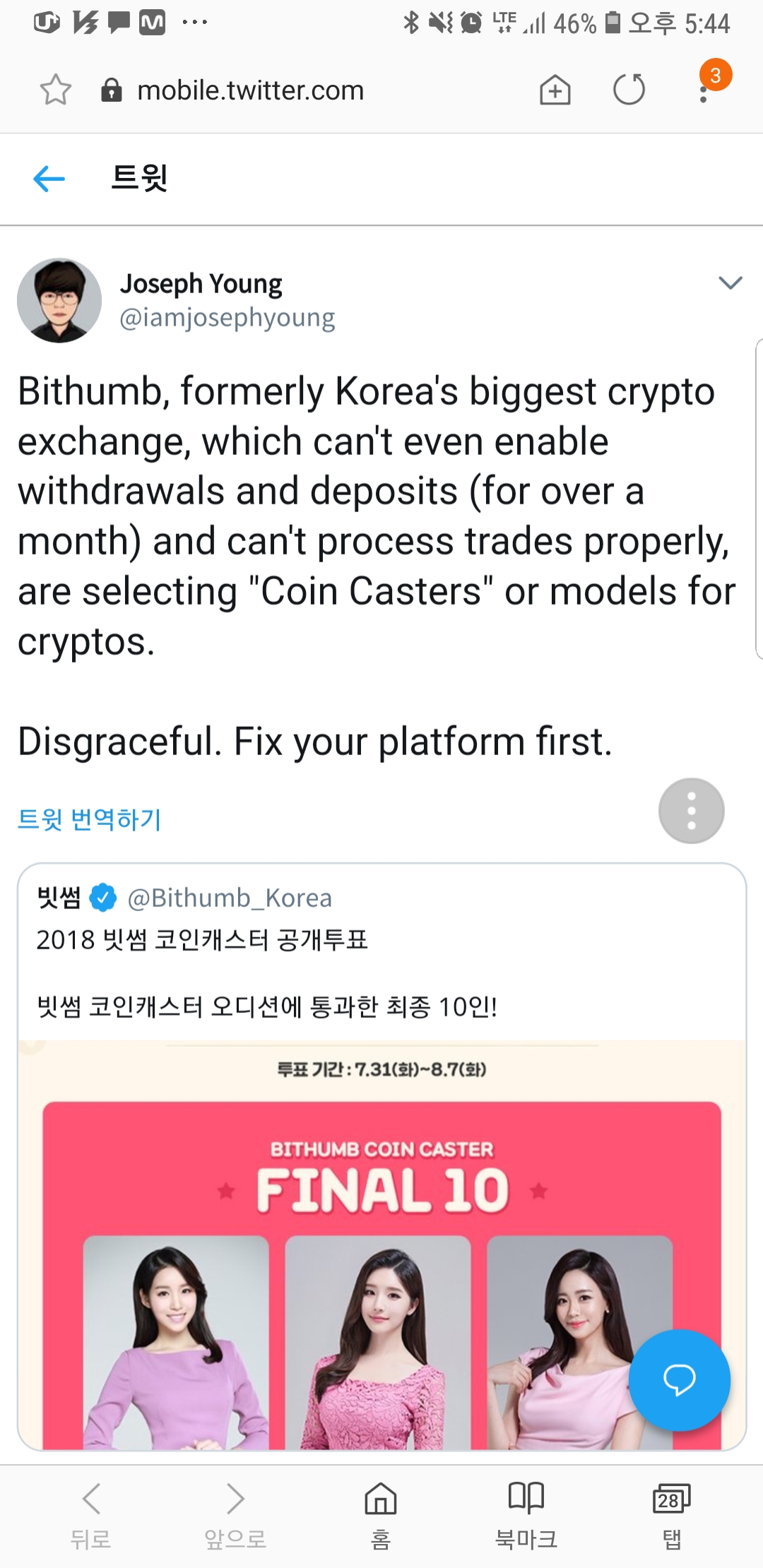Screen dimensions: 763x1568
Task: Open the 북마크 bookmarks tab
Action: [526, 1515]
